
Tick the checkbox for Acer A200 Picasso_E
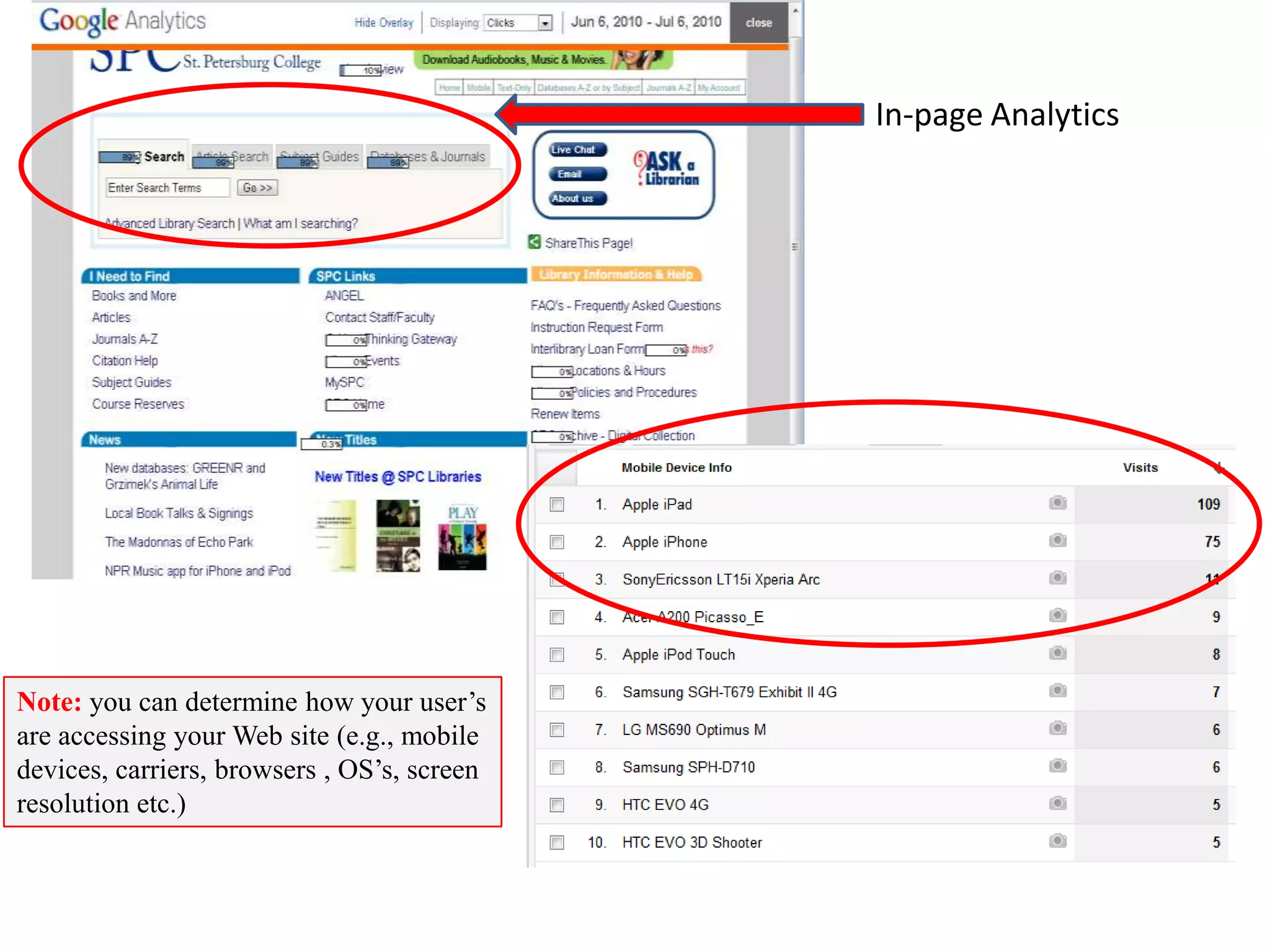click(557, 617)
